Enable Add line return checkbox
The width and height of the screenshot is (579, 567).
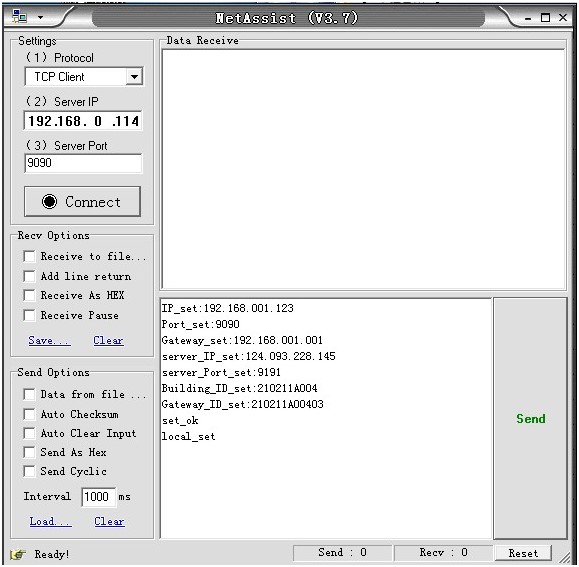click(29, 276)
